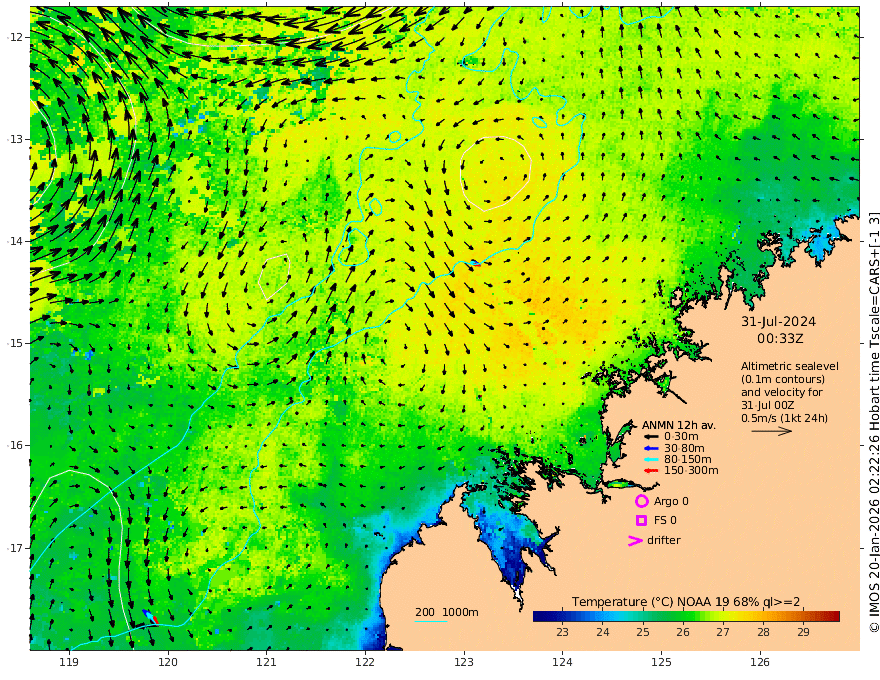Click the latitude axis label "-16"
The height and width of the screenshot is (680, 880).
click(x=14, y=445)
